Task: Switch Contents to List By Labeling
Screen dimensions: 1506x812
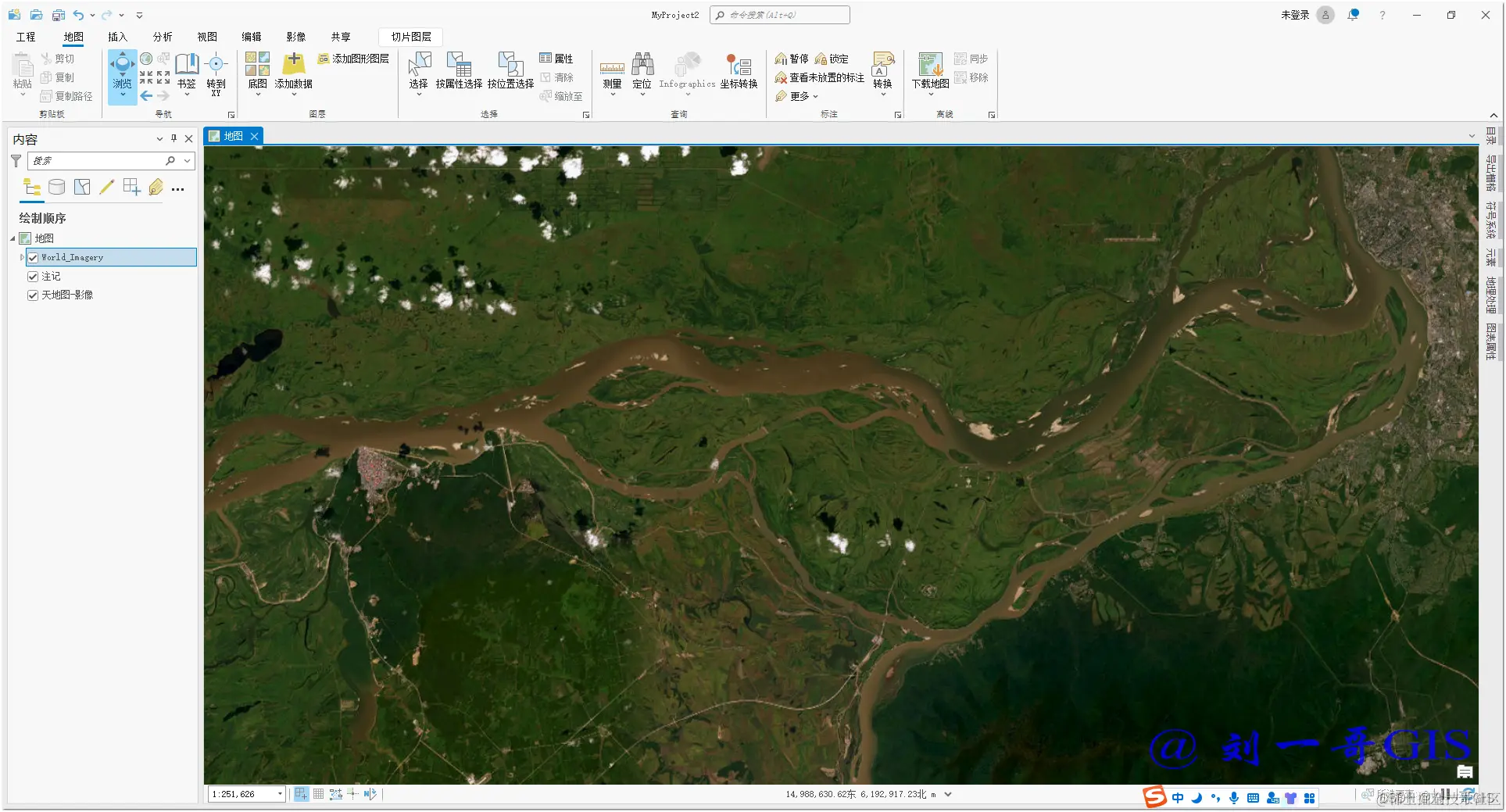Action: click(x=156, y=187)
